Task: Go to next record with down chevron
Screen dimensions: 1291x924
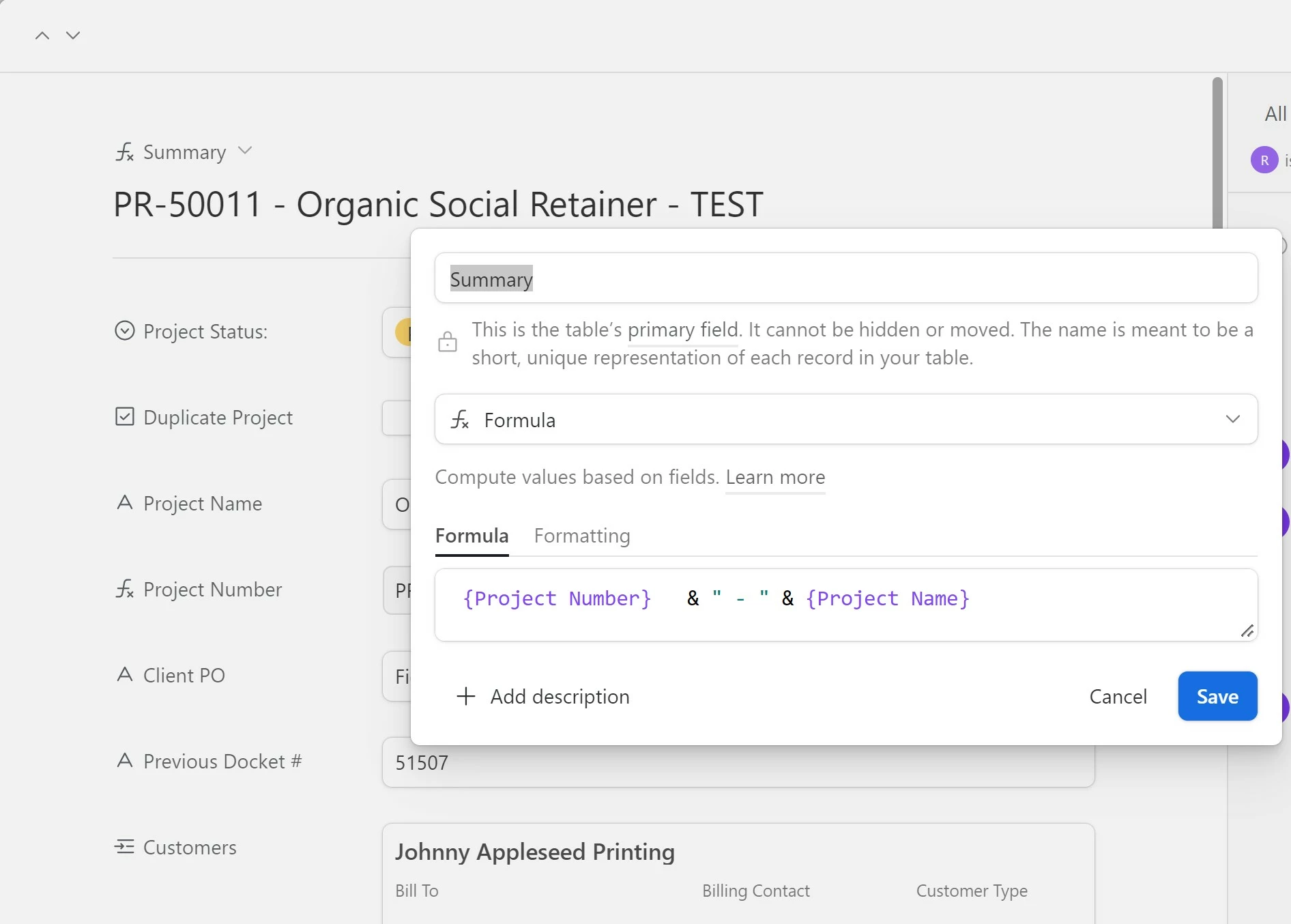Action: [x=73, y=35]
